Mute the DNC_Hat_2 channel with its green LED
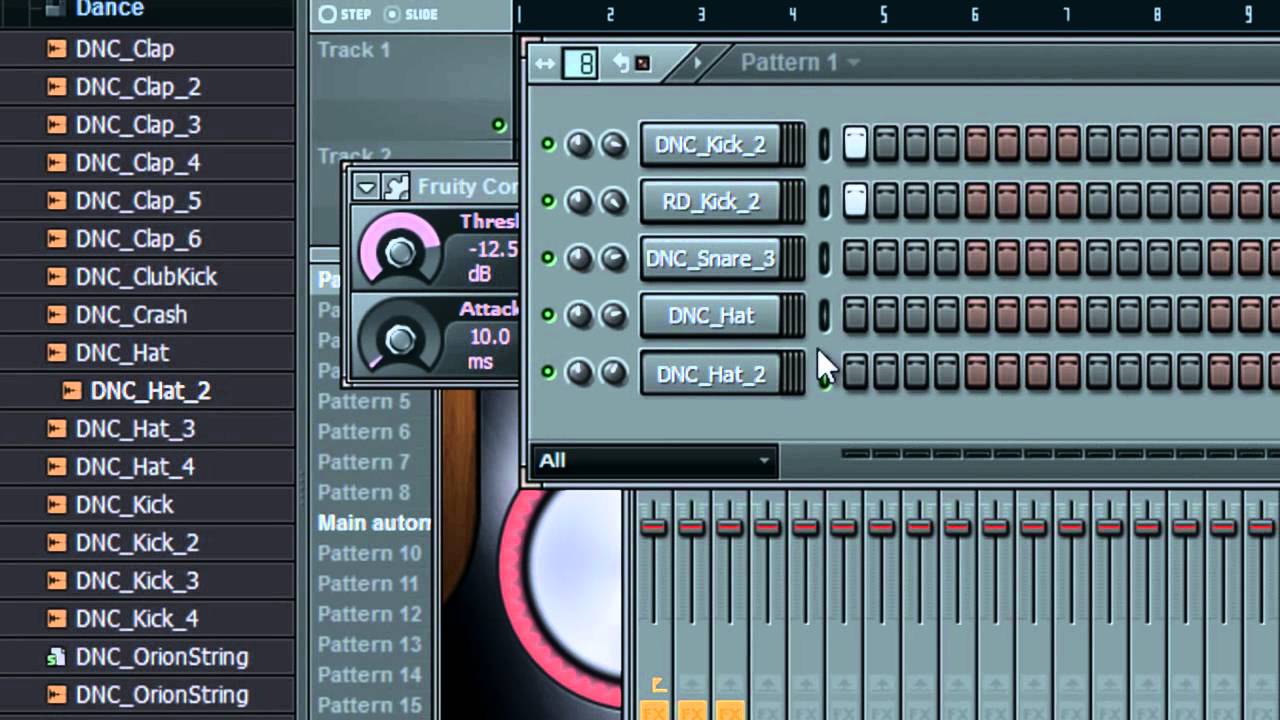 (x=548, y=372)
